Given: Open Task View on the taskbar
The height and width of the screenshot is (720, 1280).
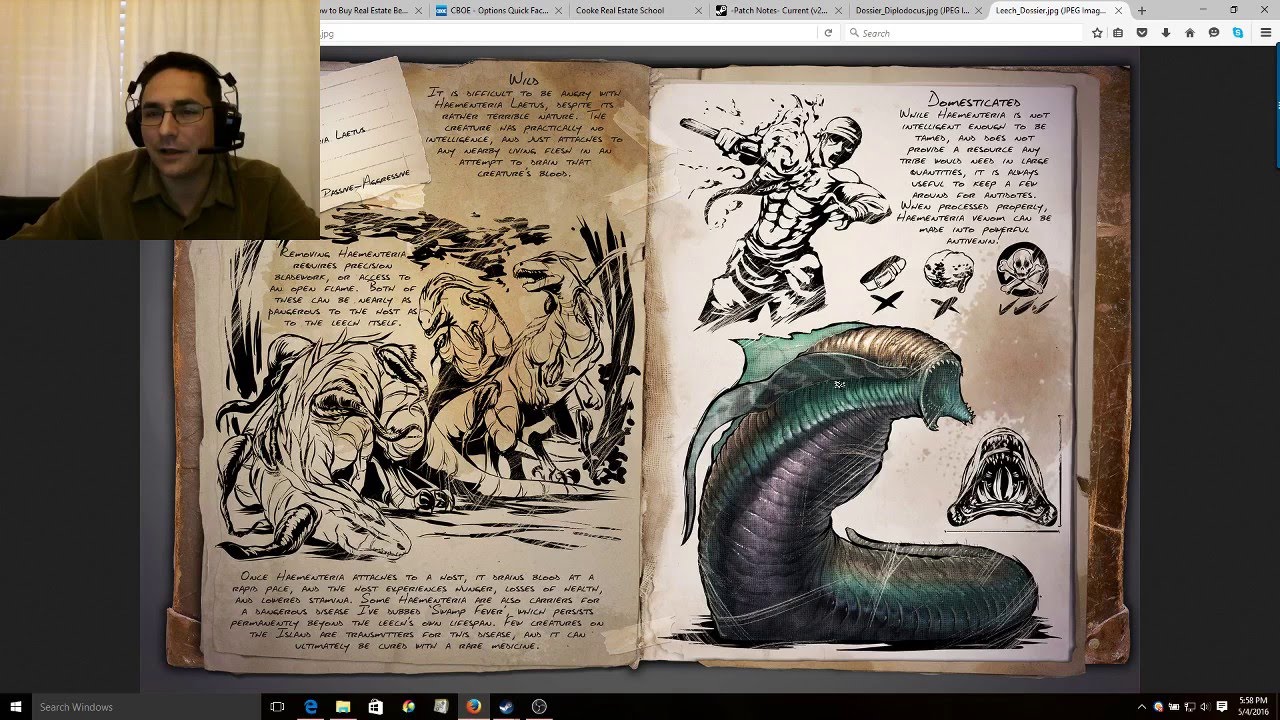Looking at the screenshot, I should 278,707.
